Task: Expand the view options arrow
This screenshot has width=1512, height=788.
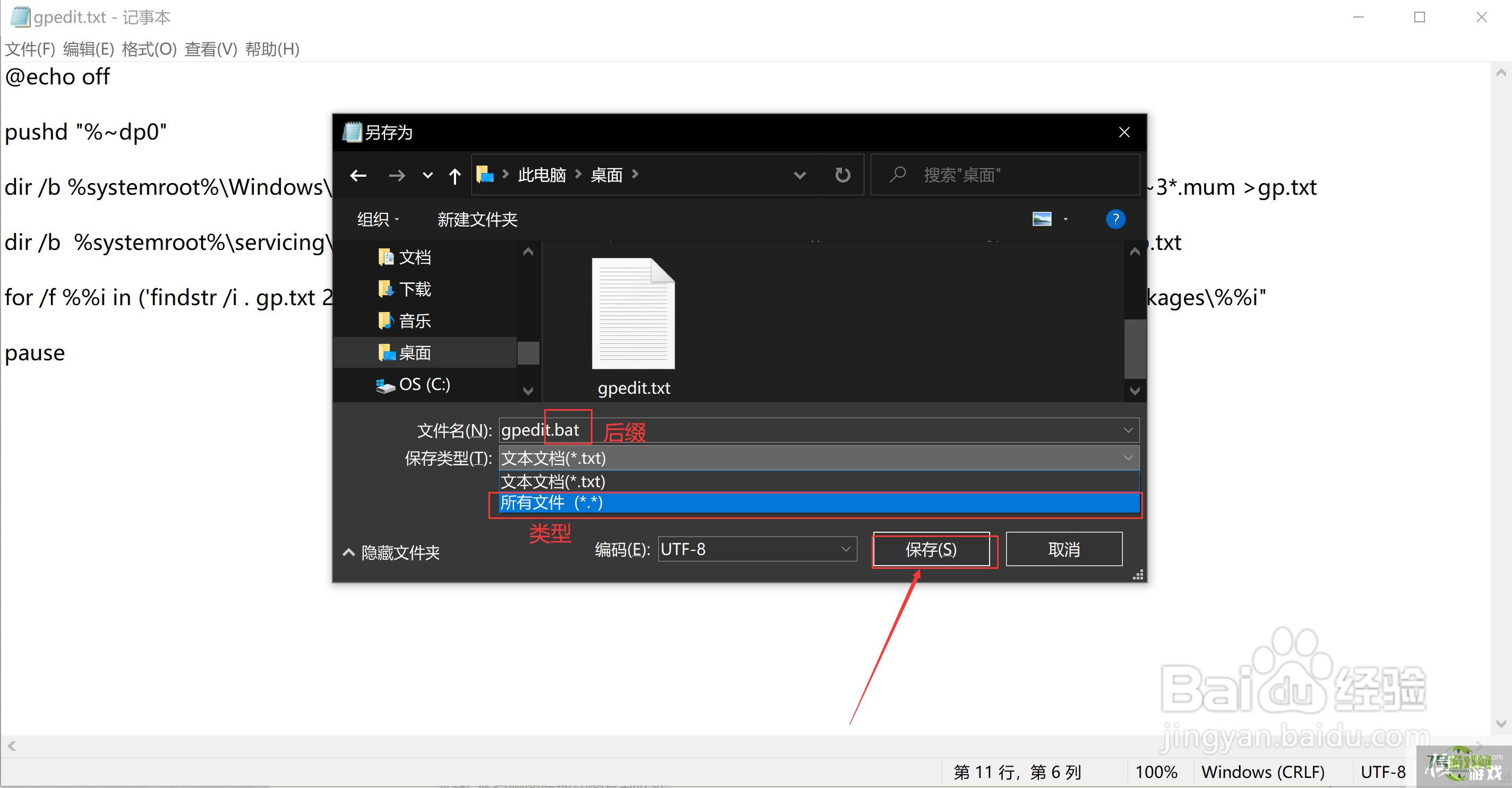Action: [x=1066, y=220]
